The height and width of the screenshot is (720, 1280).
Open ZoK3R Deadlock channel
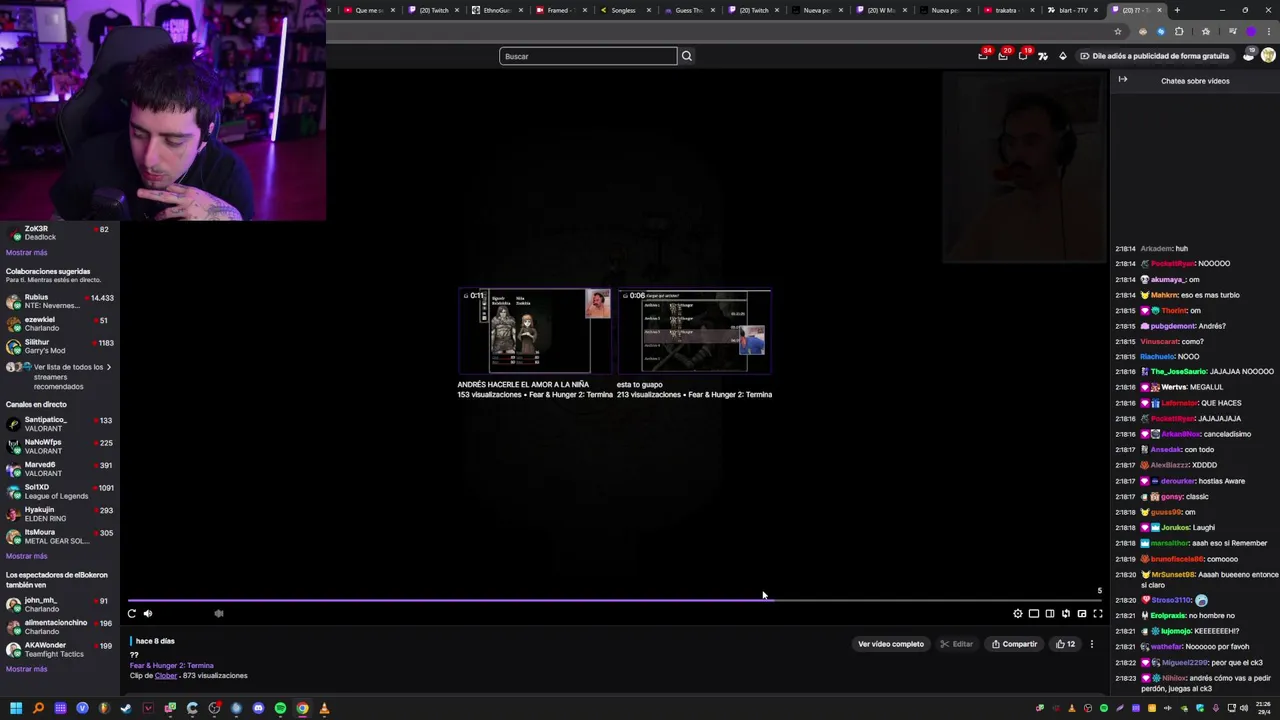click(60, 233)
